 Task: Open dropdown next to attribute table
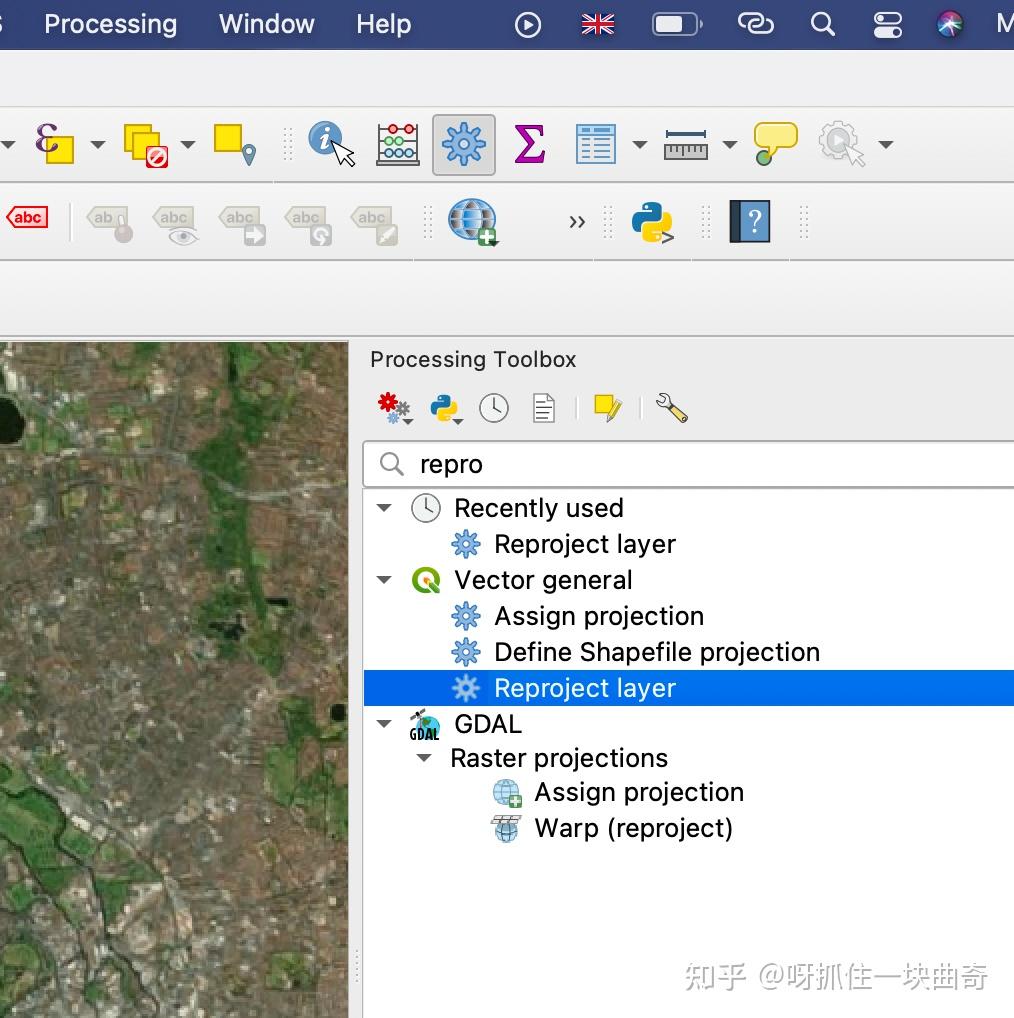[x=640, y=144]
